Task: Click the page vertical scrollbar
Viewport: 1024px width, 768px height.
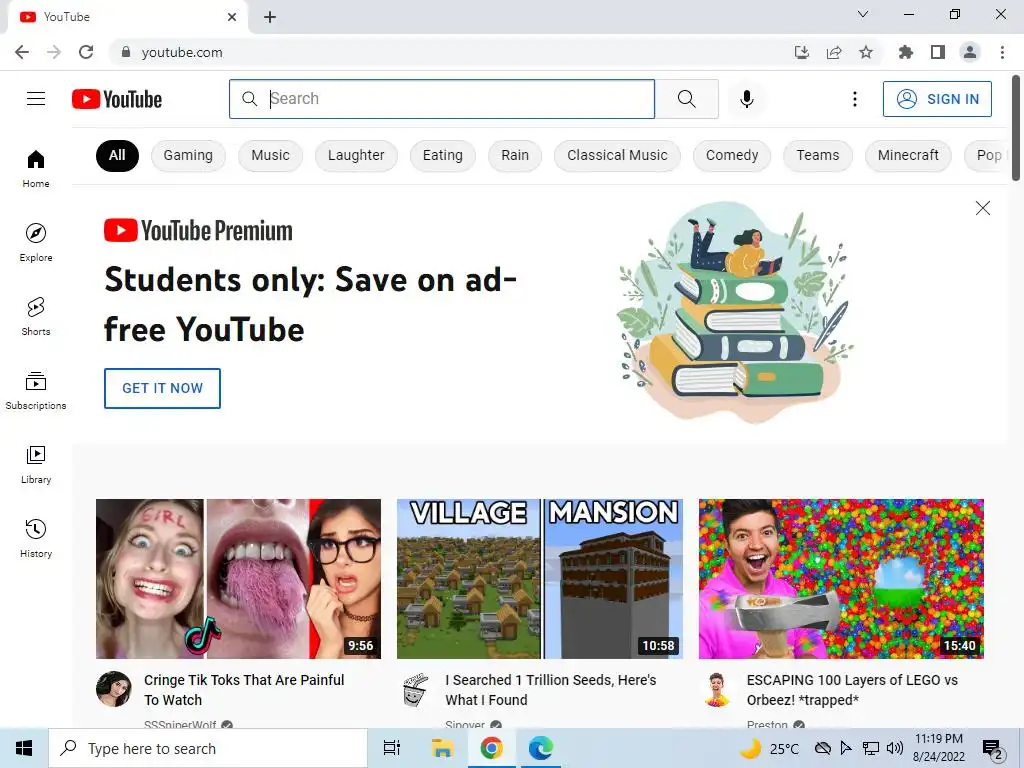Action: (x=1016, y=128)
